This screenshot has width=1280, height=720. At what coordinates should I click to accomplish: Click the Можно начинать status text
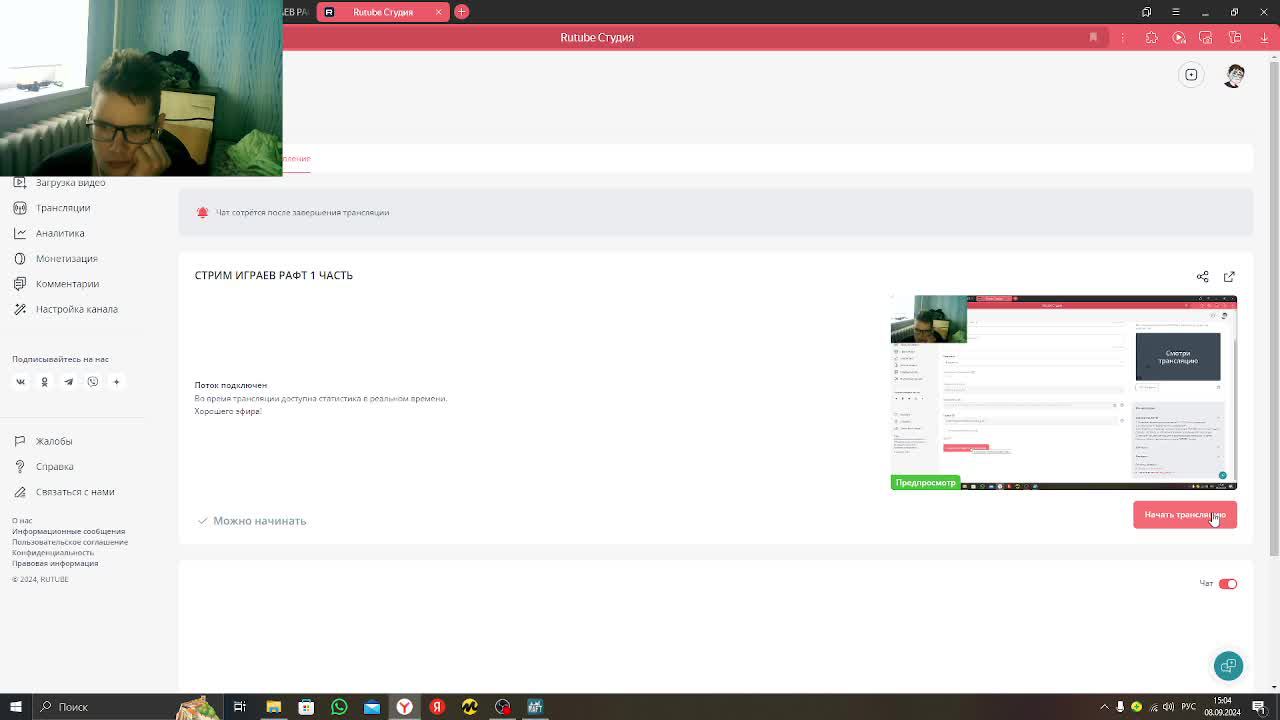(x=259, y=521)
